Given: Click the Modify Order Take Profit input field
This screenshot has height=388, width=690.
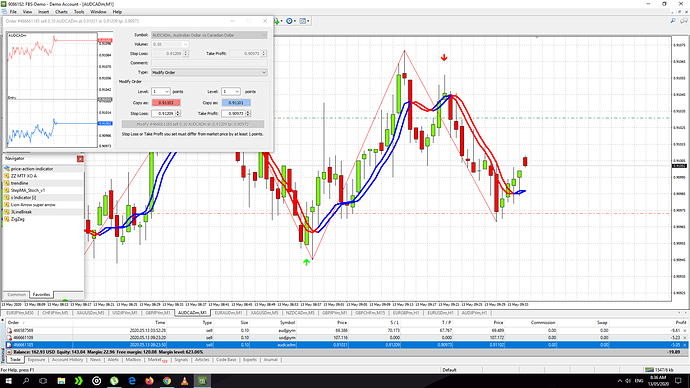Looking at the screenshot, I should (x=233, y=113).
